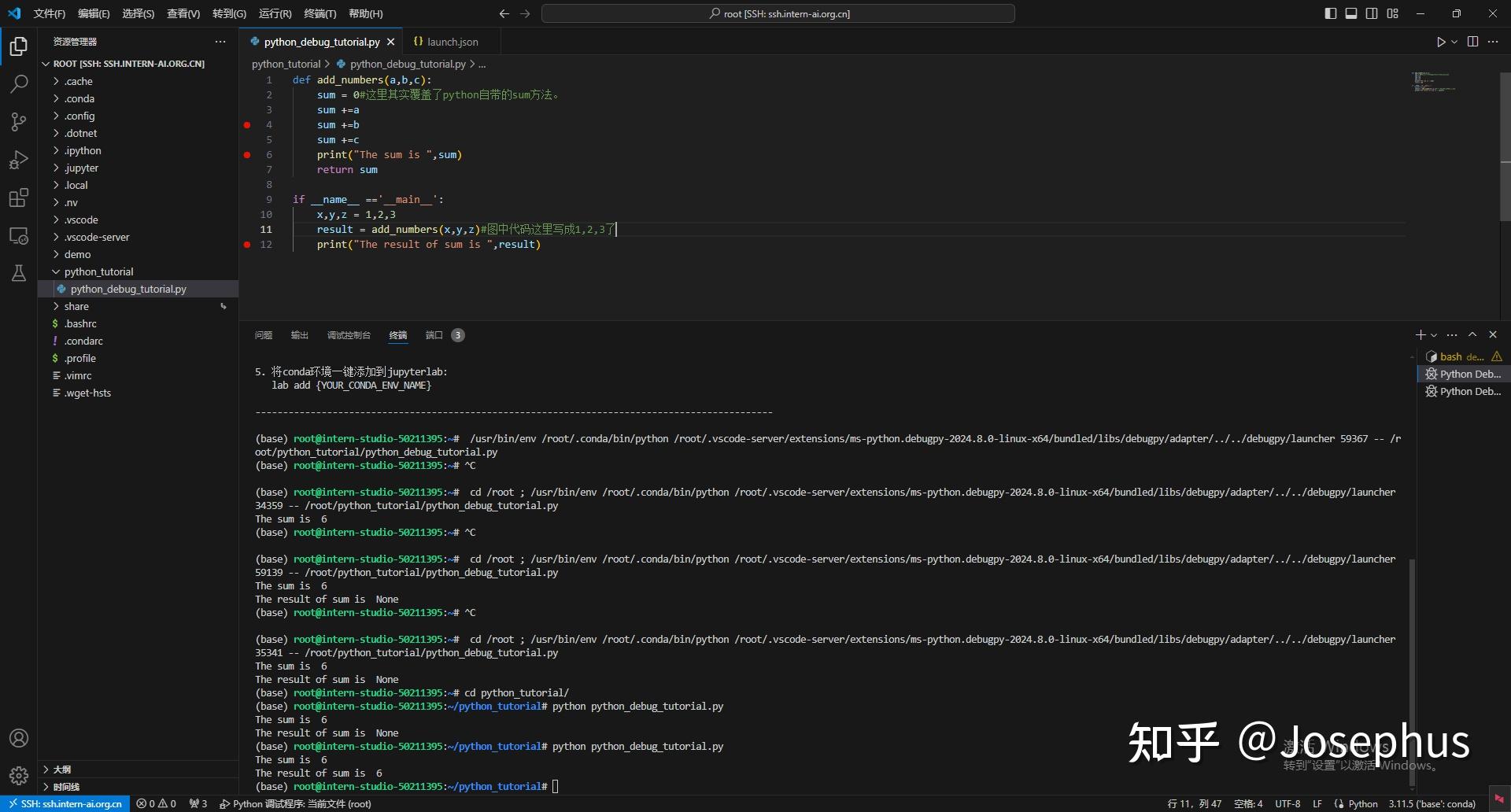1511x812 pixels.
Task: Open Source Control in the activity bar
Action: click(x=18, y=122)
